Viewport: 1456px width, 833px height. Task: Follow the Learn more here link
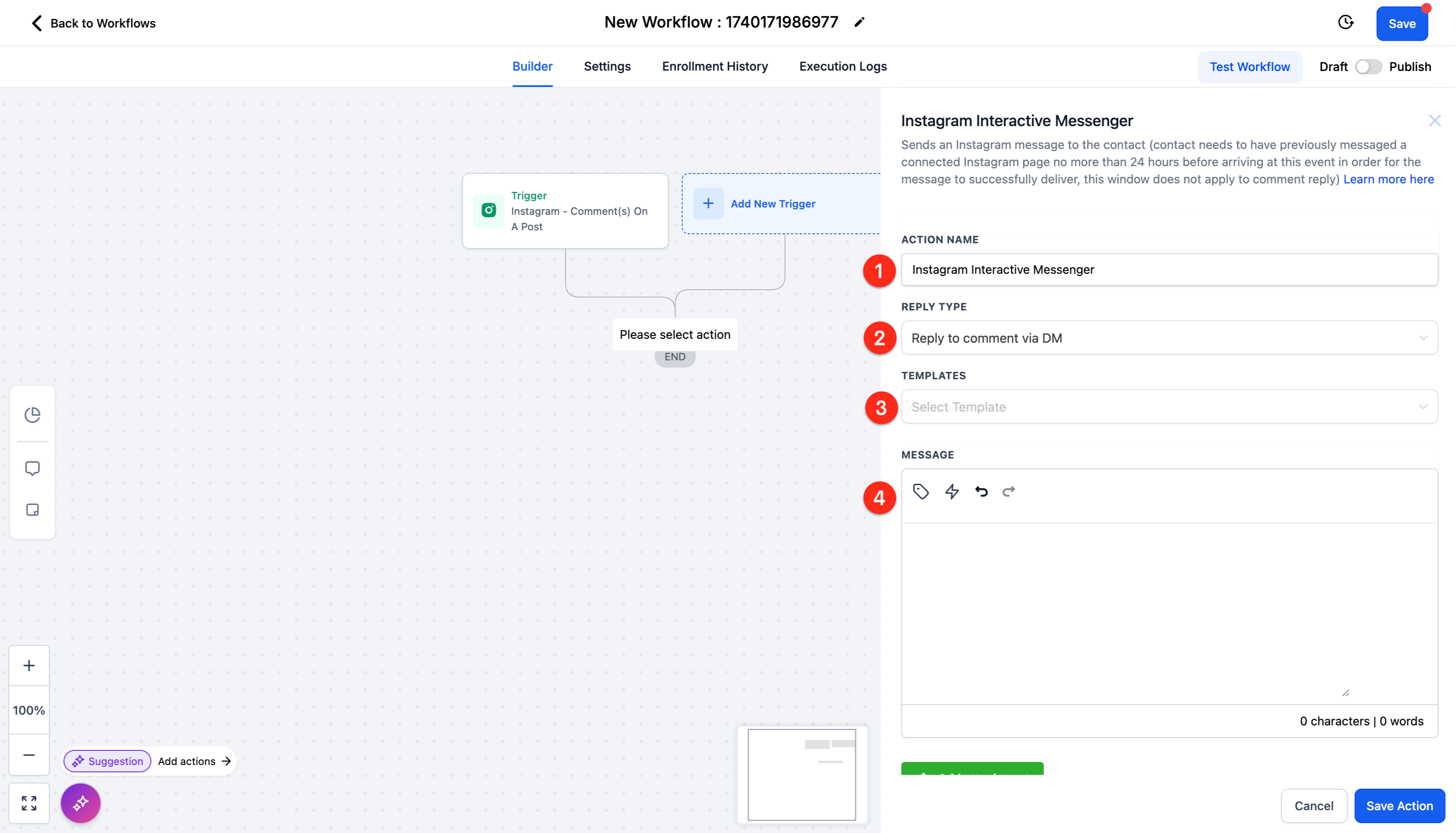tap(1388, 179)
